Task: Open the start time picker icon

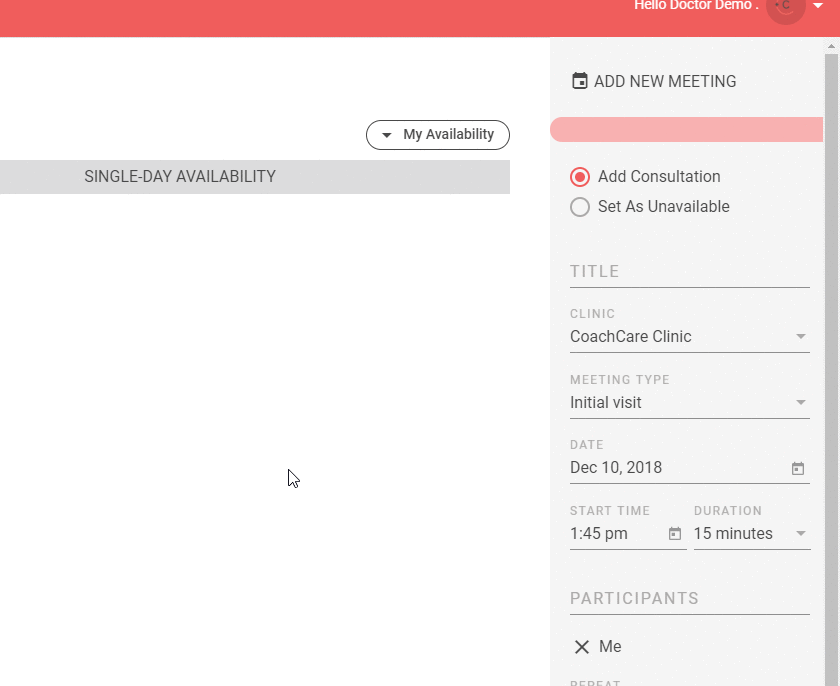Action: 675,534
